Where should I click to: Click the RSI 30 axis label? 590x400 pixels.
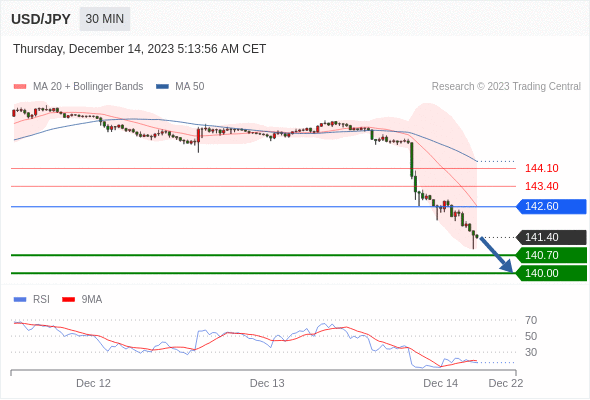click(x=531, y=352)
